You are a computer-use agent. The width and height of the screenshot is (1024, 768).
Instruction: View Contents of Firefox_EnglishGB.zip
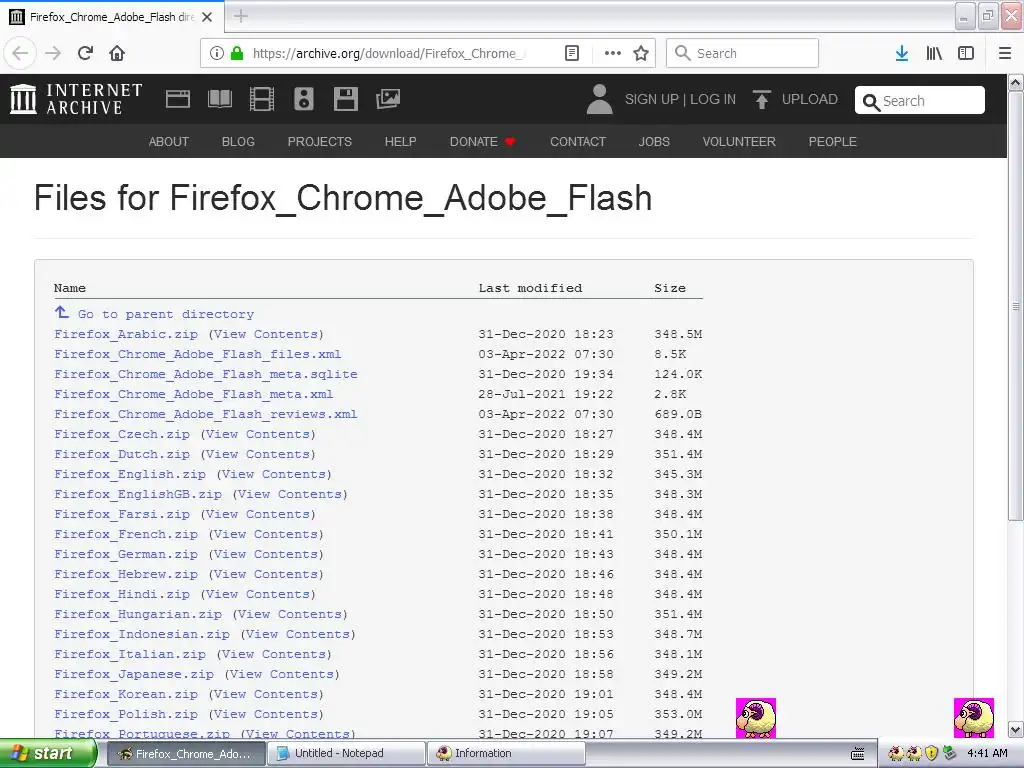(290, 494)
